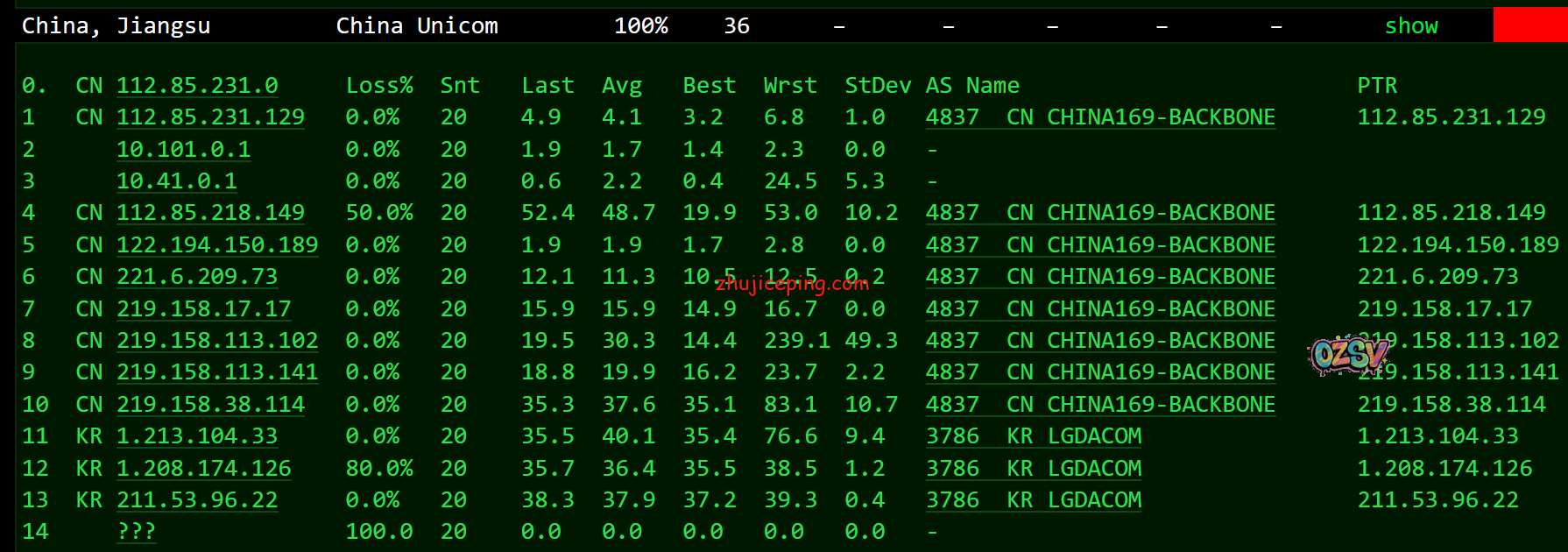Image resolution: width=1568 pixels, height=552 pixels.
Task: Click IP link 221.6.209.73
Action: 197,277
